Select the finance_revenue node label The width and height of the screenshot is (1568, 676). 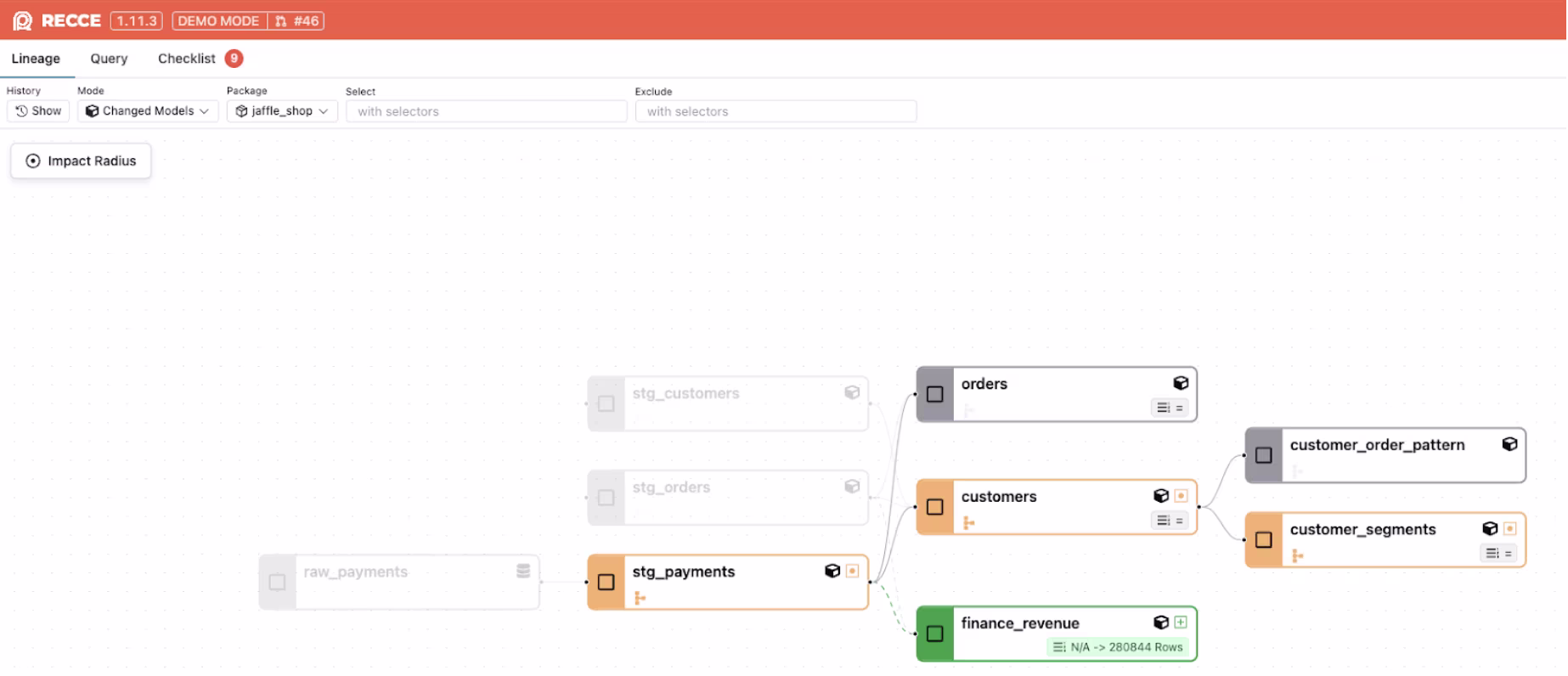(x=1020, y=623)
